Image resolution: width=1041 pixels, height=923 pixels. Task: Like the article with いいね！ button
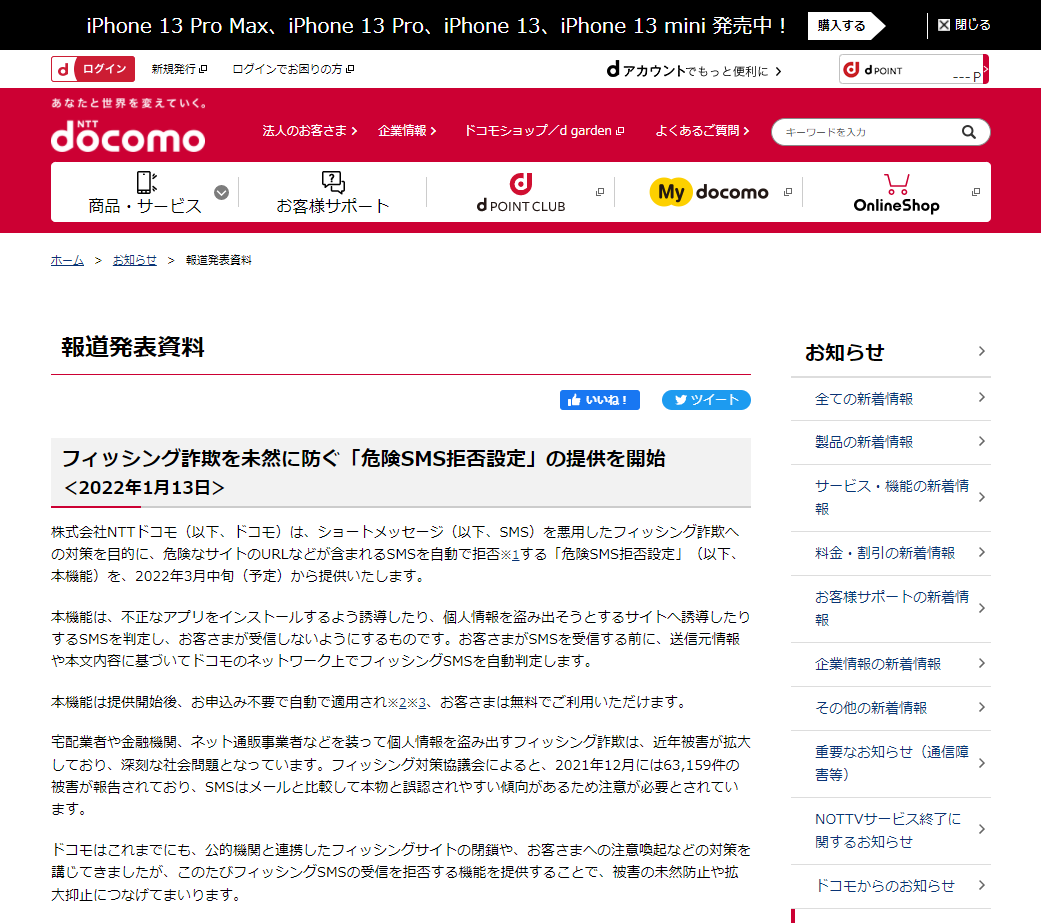point(600,400)
